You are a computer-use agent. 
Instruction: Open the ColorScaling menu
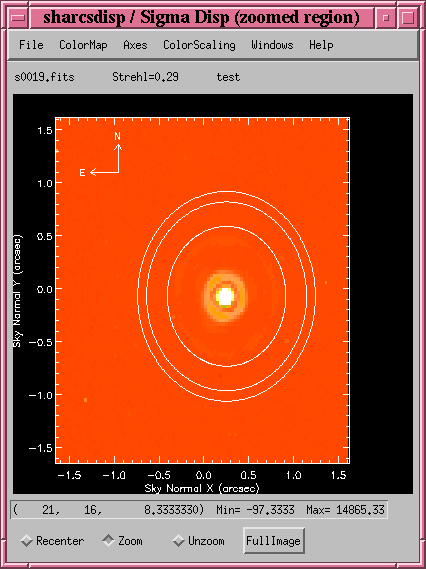199,45
